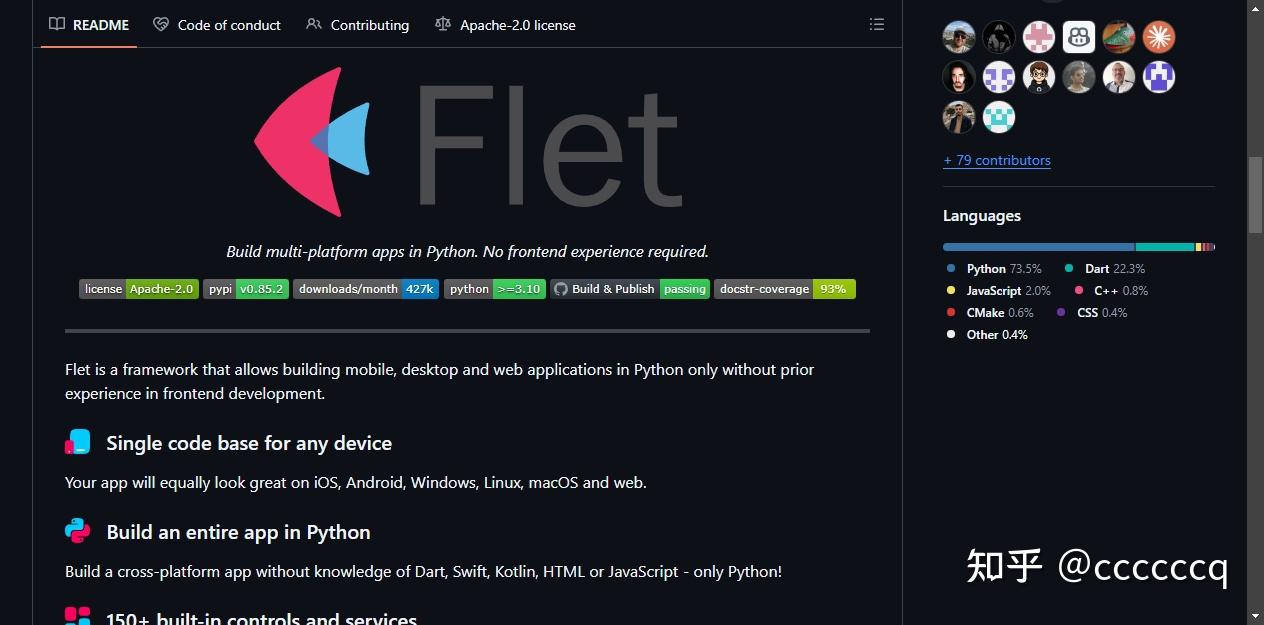Open the CMake 0.6% language link
The image size is (1264, 625).
coord(991,312)
